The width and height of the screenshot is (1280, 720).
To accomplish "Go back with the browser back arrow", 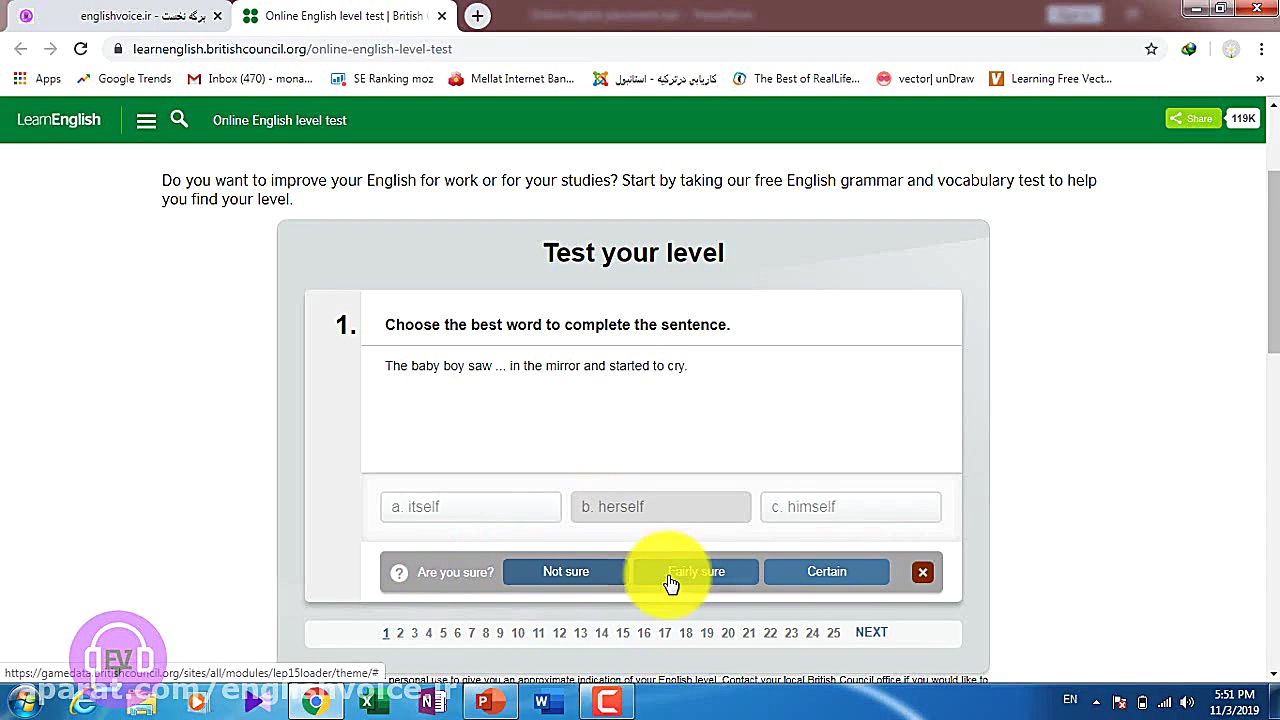I will 21,49.
